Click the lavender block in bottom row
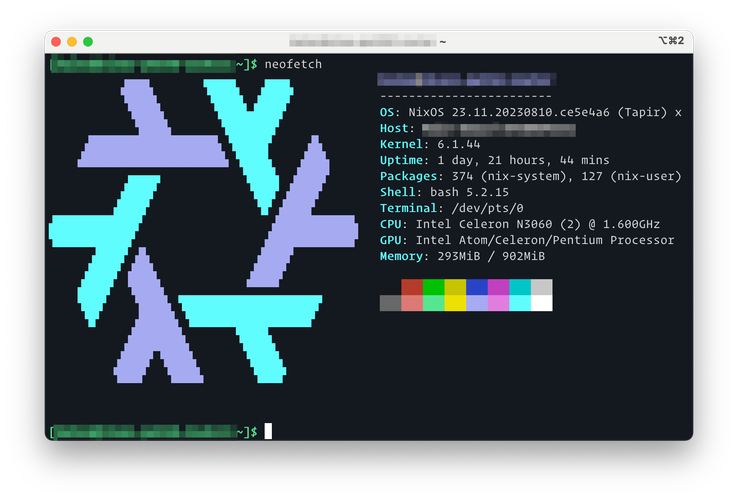The image size is (738, 500). (477, 303)
